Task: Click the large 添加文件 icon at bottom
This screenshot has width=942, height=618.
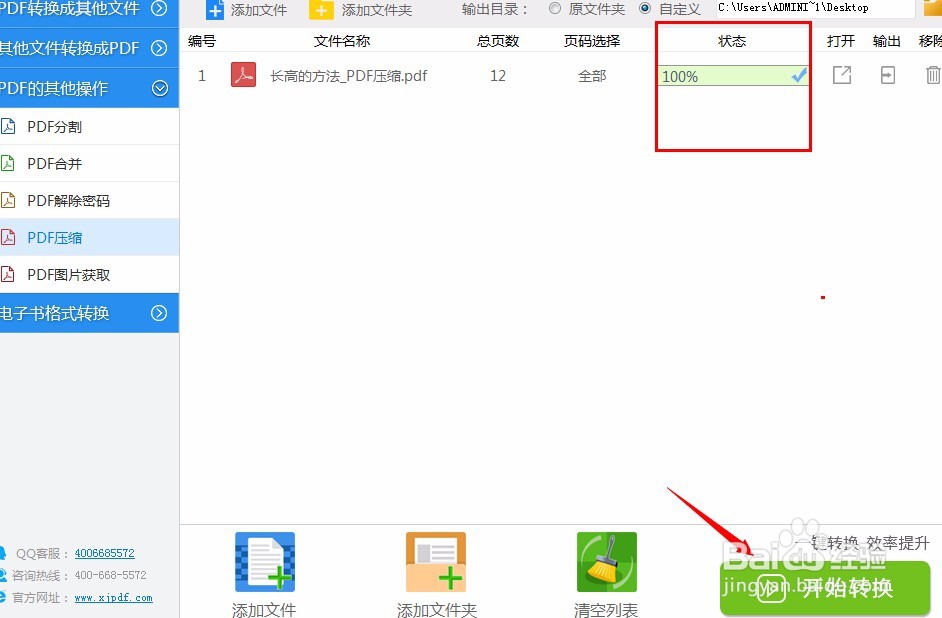Action: (263, 562)
